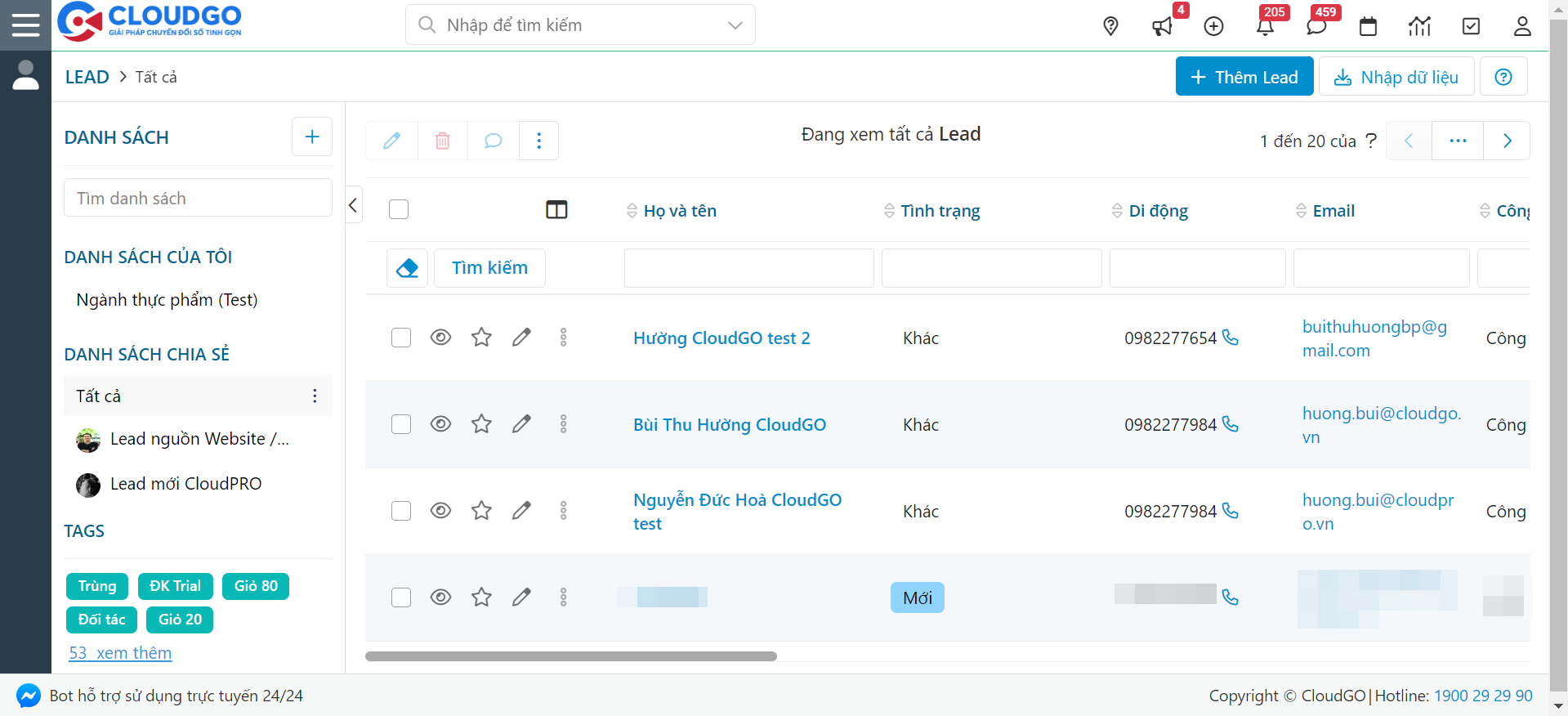The image size is (1568, 716).
Task: Select checkbox for Nguyễn Đức Hoà CloudGO test
Action: tap(401, 511)
